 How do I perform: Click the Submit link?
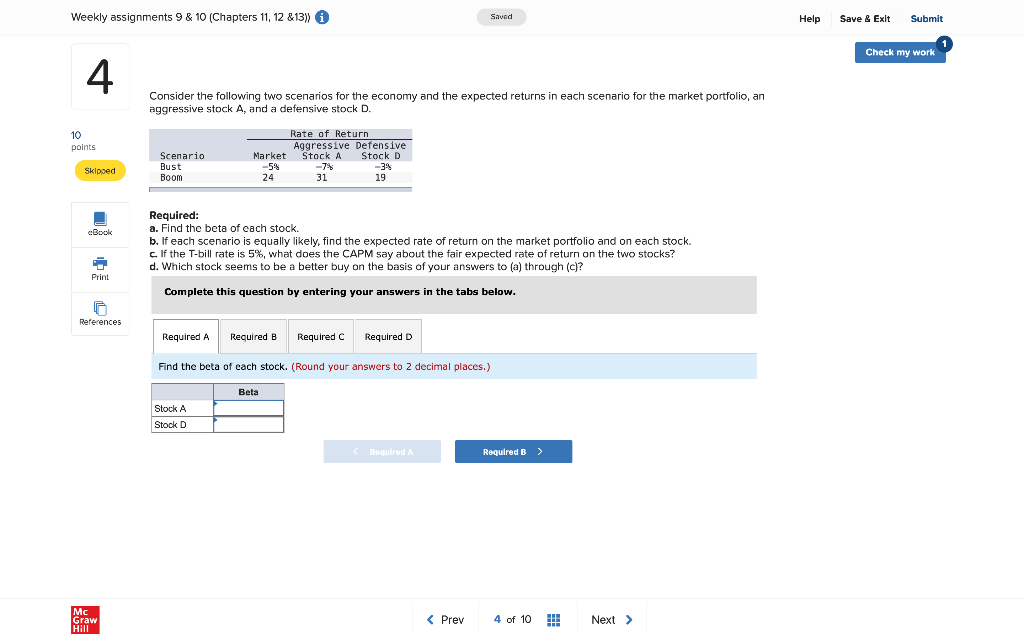pyautogui.click(x=925, y=18)
